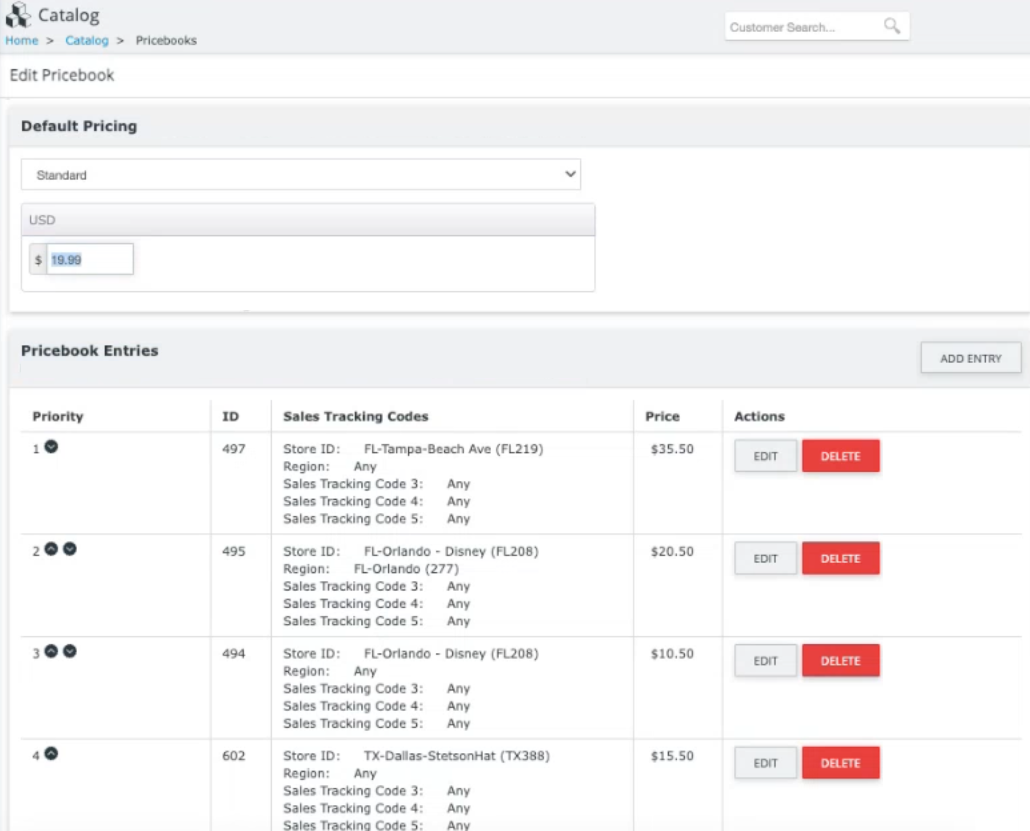
Task: Edit the TX-Dallas-StetsonHat entry
Action: 765,763
